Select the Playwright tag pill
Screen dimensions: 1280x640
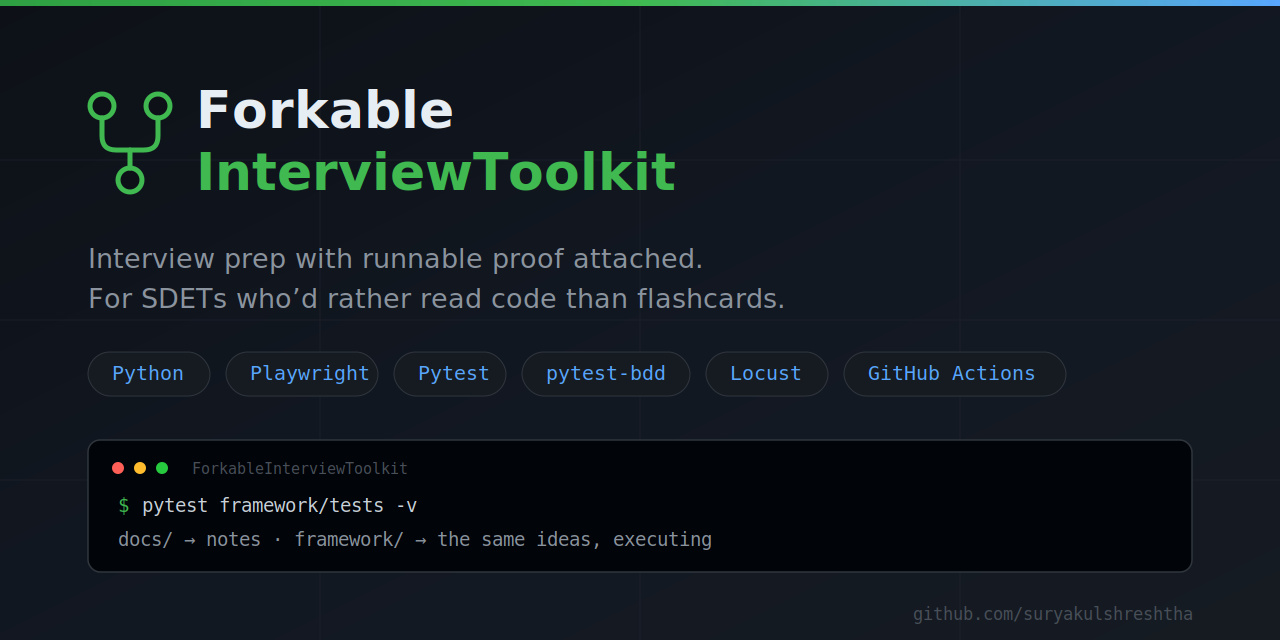[302, 374]
